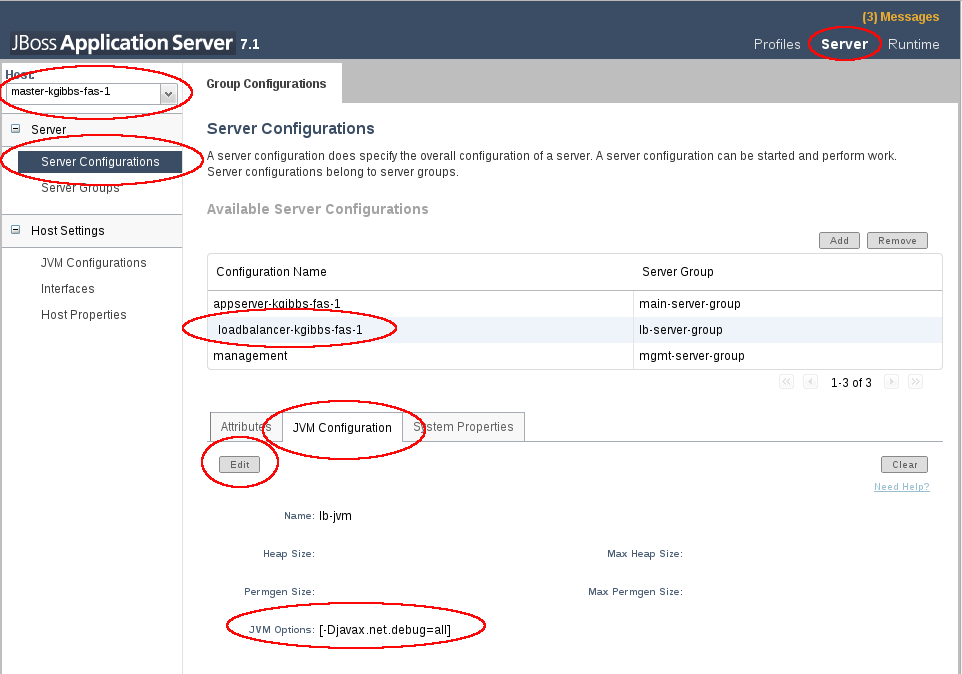
Task: Open Interfaces under Host Settings
Action: tap(67, 289)
